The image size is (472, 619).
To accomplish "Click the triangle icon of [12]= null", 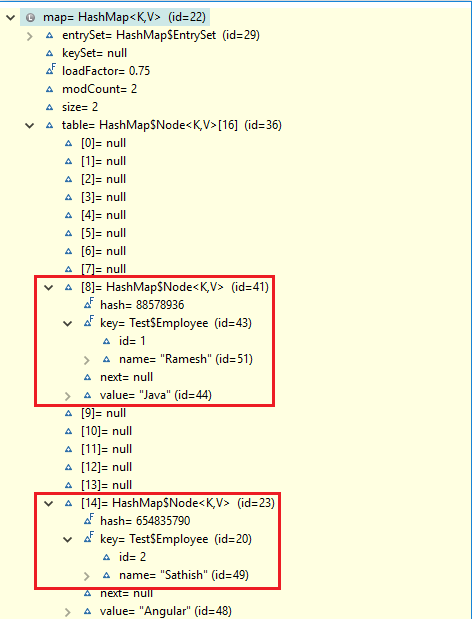I will pos(69,467).
